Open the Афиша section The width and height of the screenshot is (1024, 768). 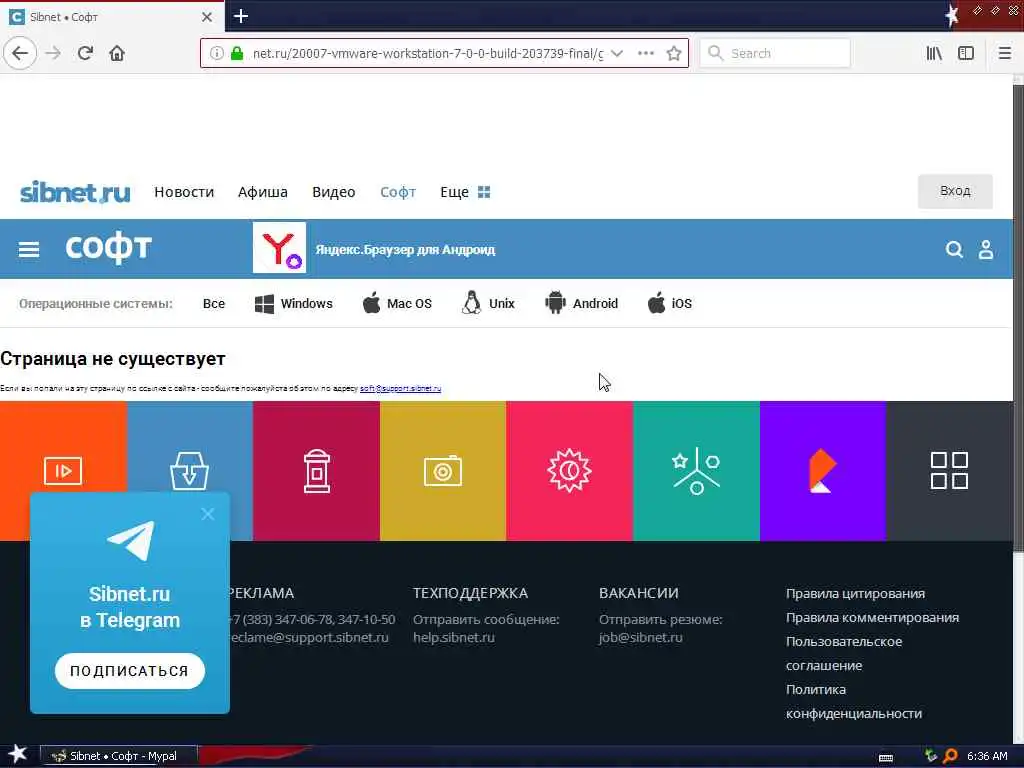pos(263,192)
